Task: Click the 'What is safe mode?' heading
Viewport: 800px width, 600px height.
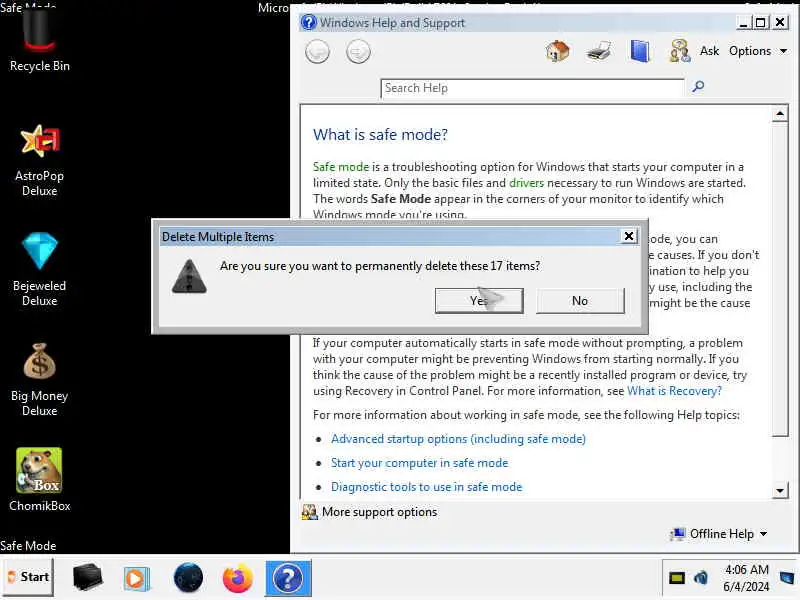Action: click(x=380, y=135)
